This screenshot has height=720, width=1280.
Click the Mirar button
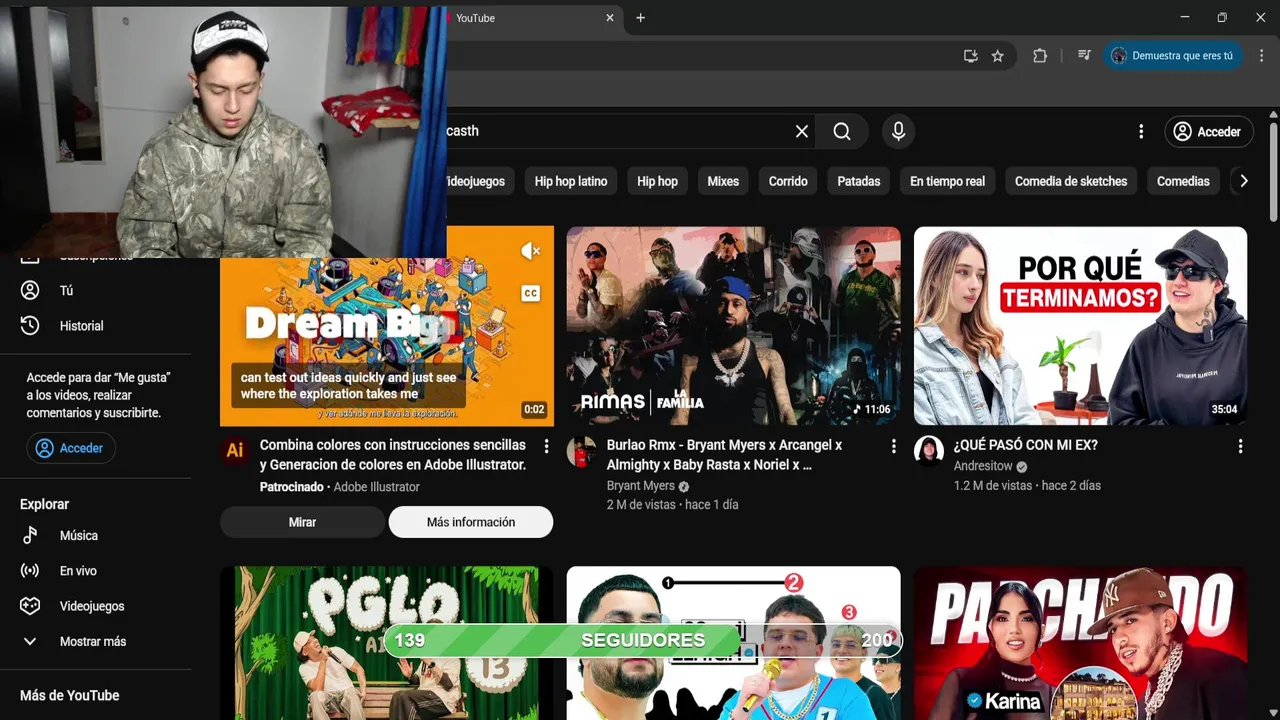[302, 522]
